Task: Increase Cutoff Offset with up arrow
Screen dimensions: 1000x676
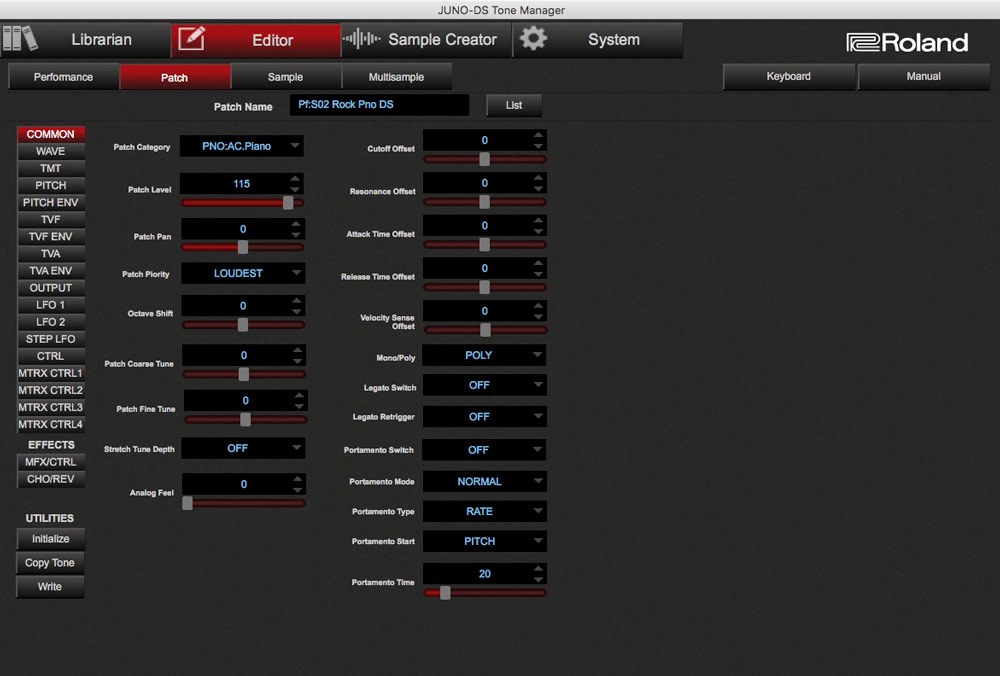Action: (x=539, y=135)
